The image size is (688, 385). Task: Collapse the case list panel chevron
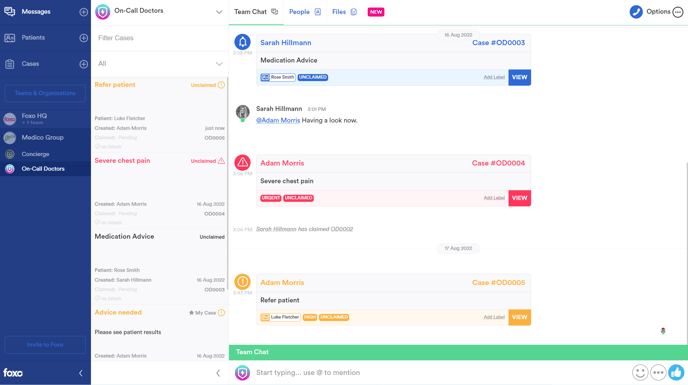click(x=218, y=373)
